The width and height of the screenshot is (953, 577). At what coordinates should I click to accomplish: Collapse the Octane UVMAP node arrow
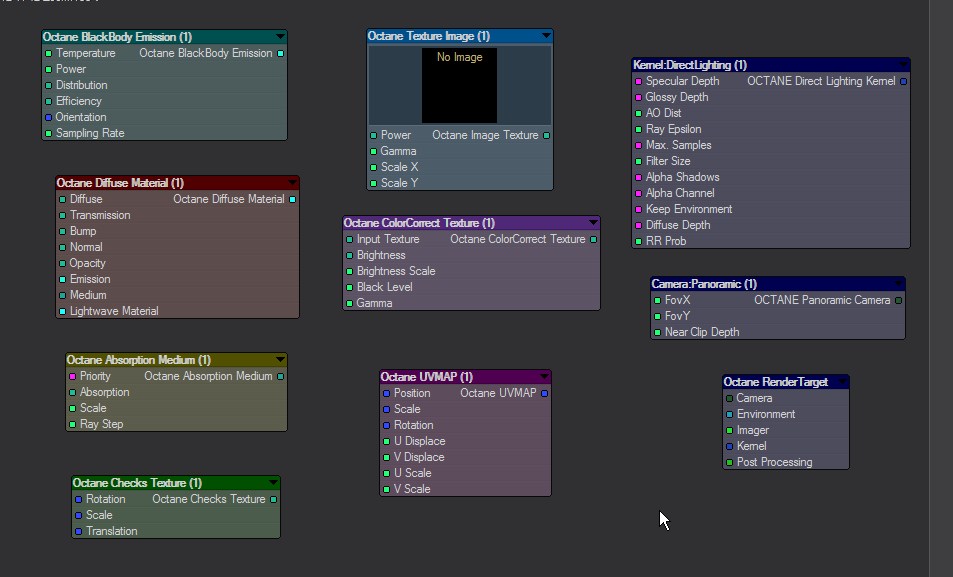[544, 376]
